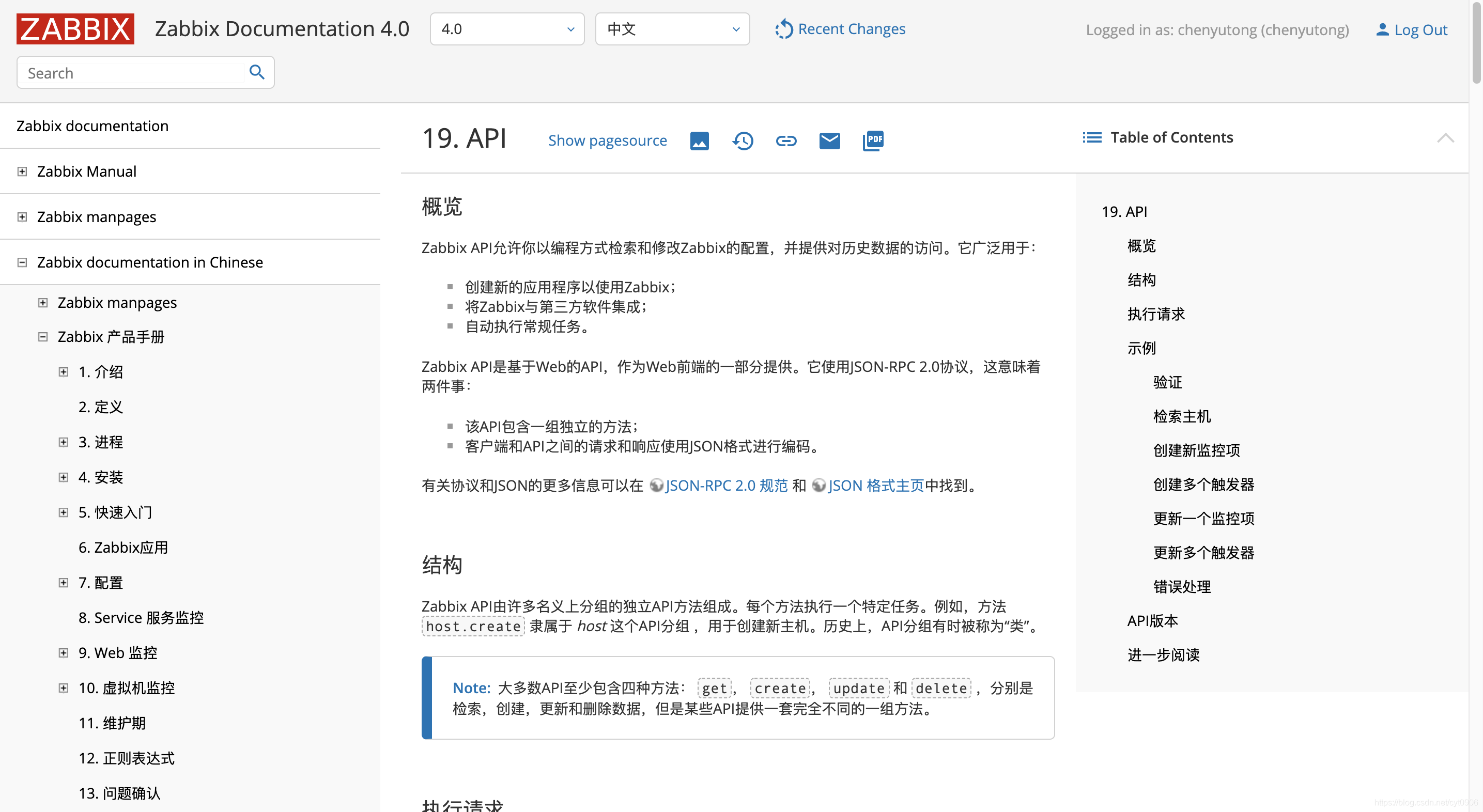Expand the 1. 介绍 tree node
Screen dimensions: 1483x812
click(x=64, y=372)
